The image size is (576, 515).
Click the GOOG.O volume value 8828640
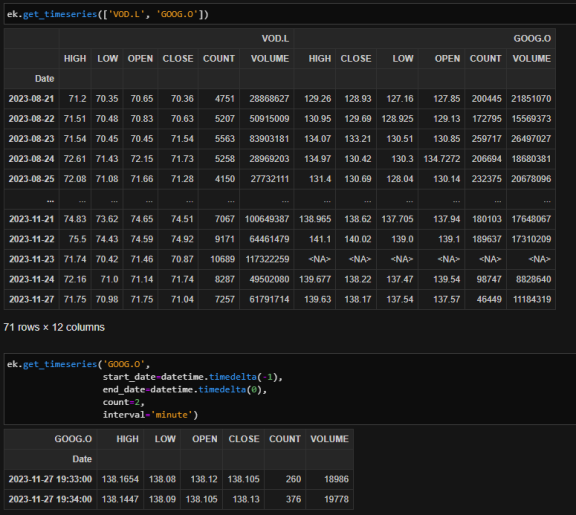[x=533, y=279]
